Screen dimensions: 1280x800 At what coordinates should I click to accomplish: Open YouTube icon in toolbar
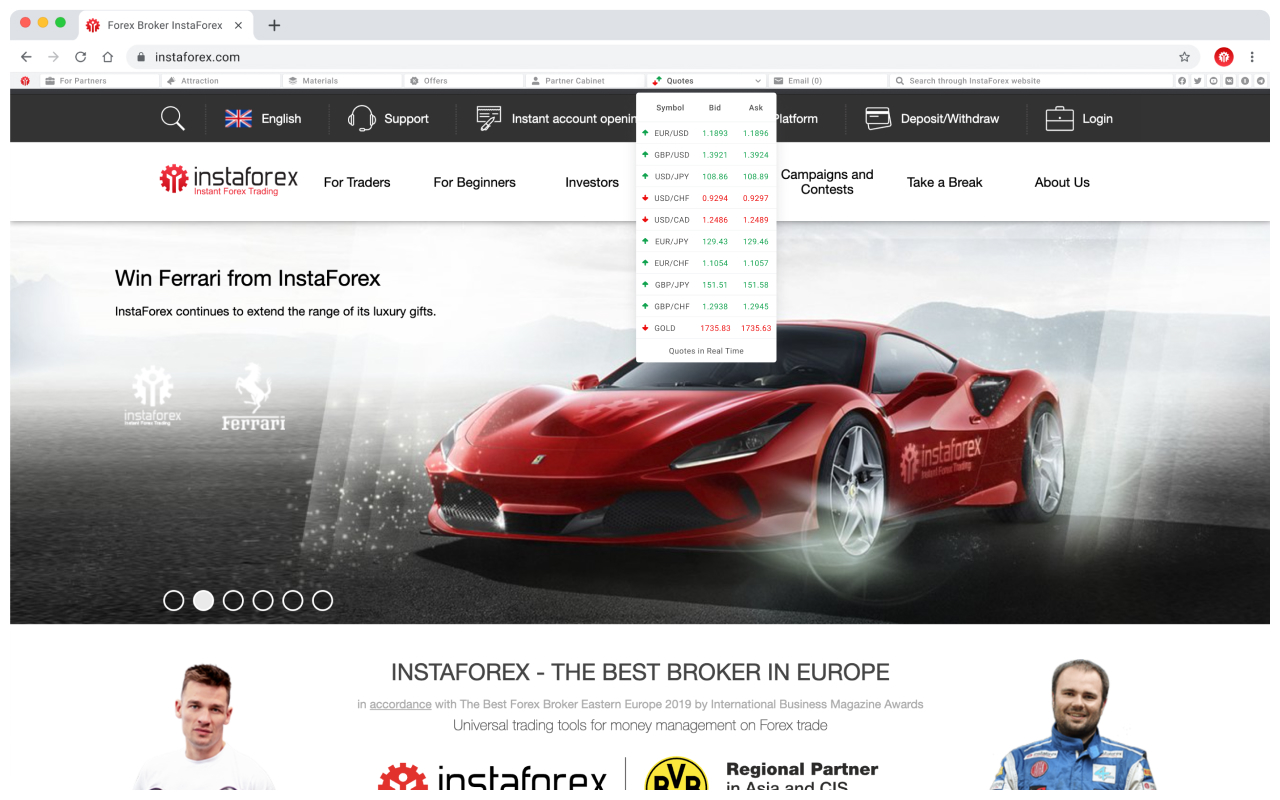point(1213,81)
